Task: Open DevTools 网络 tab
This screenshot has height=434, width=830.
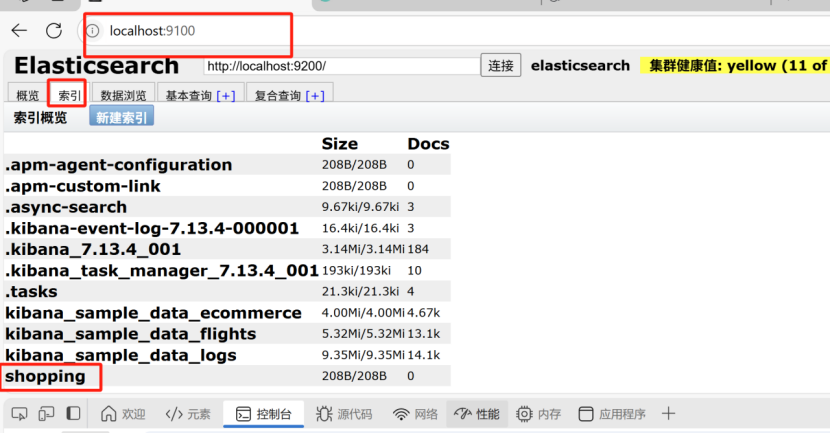Action: pos(416,414)
